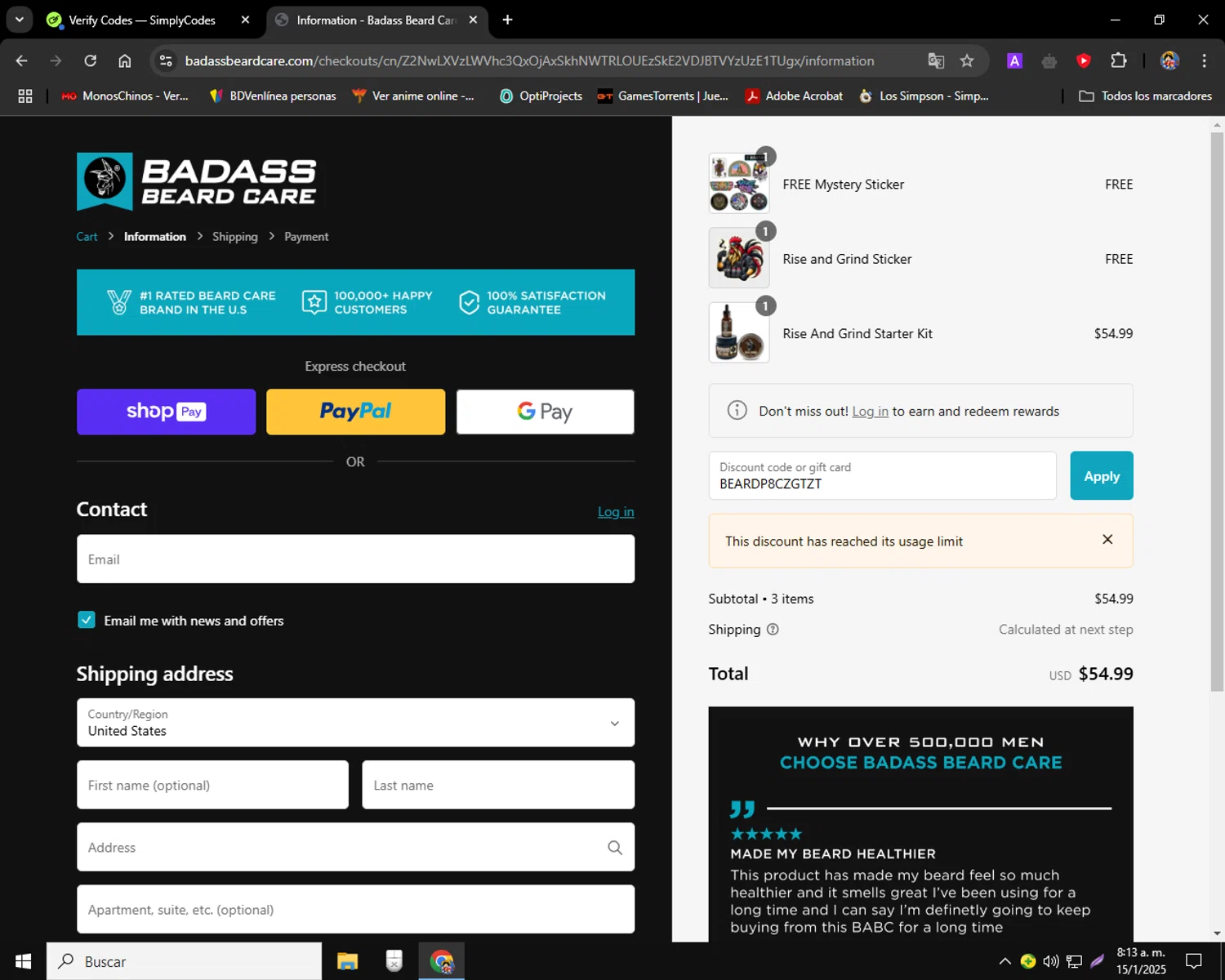Click the FREE Mystery Sticker thumbnail

(x=739, y=183)
